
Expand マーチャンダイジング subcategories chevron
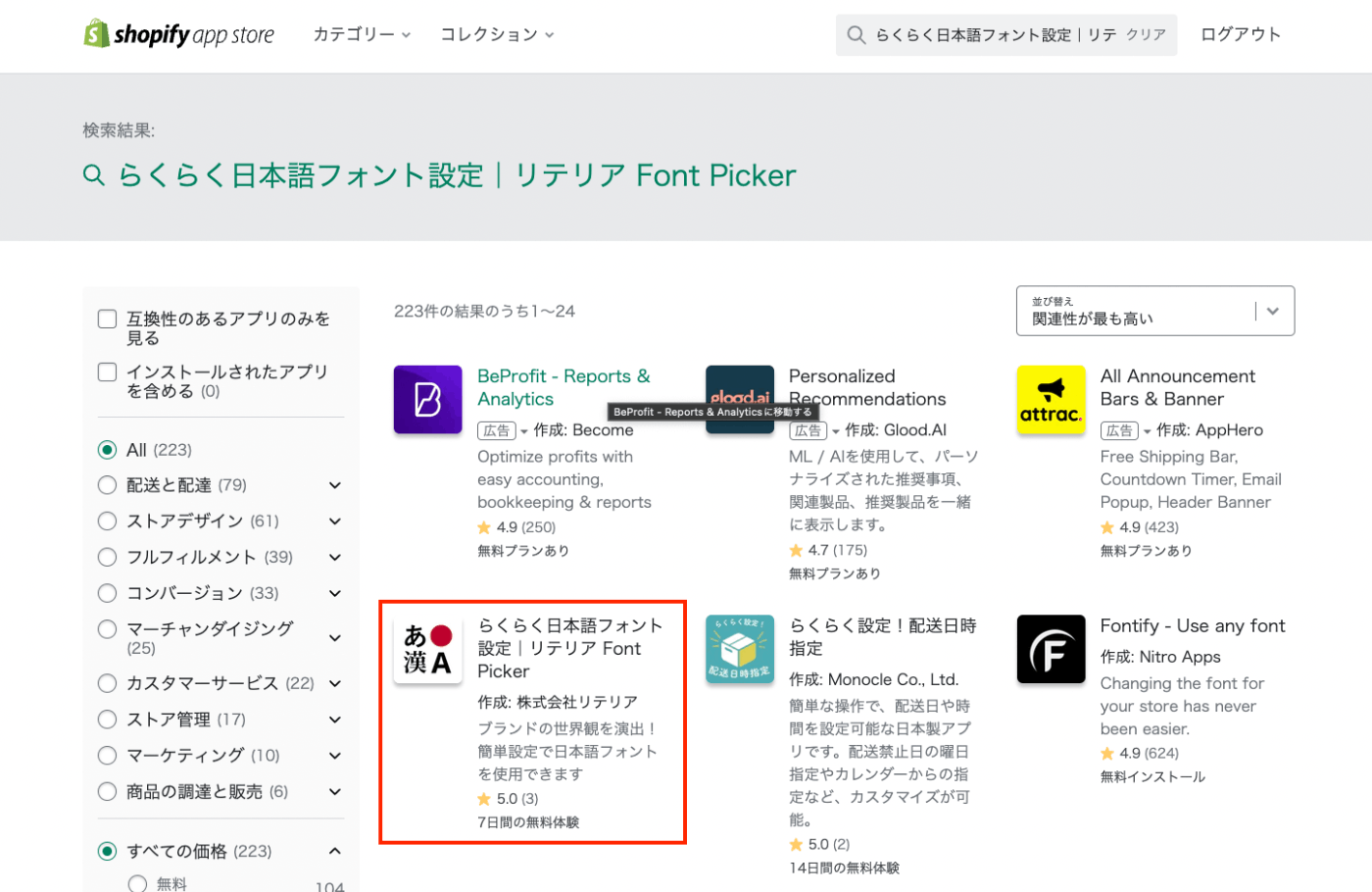point(335,638)
